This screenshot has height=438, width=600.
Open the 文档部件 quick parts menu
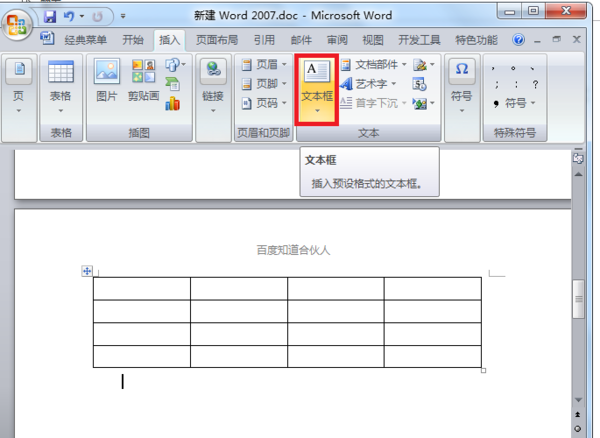click(373, 64)
